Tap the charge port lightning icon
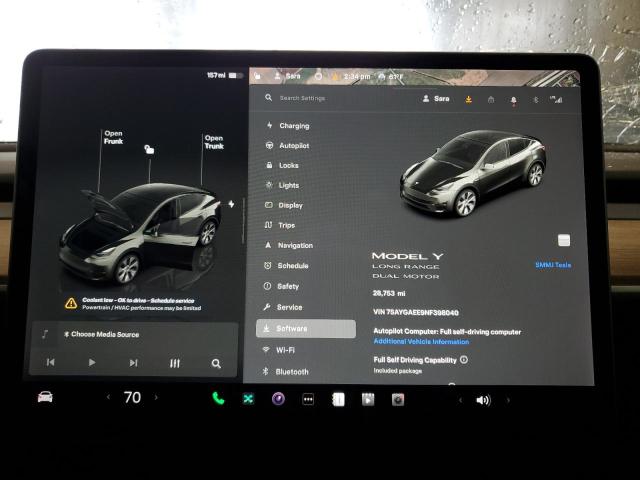This screenshot has height=480, width=640. [x=231, y=204]
